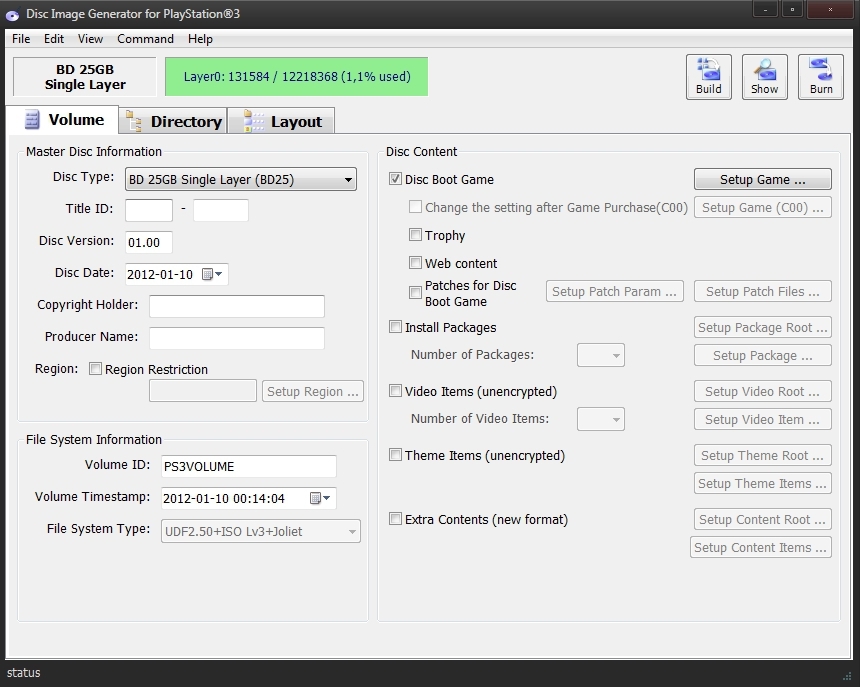Check Extra Contents (new format) box
The image size is (860, 687).
395,519
